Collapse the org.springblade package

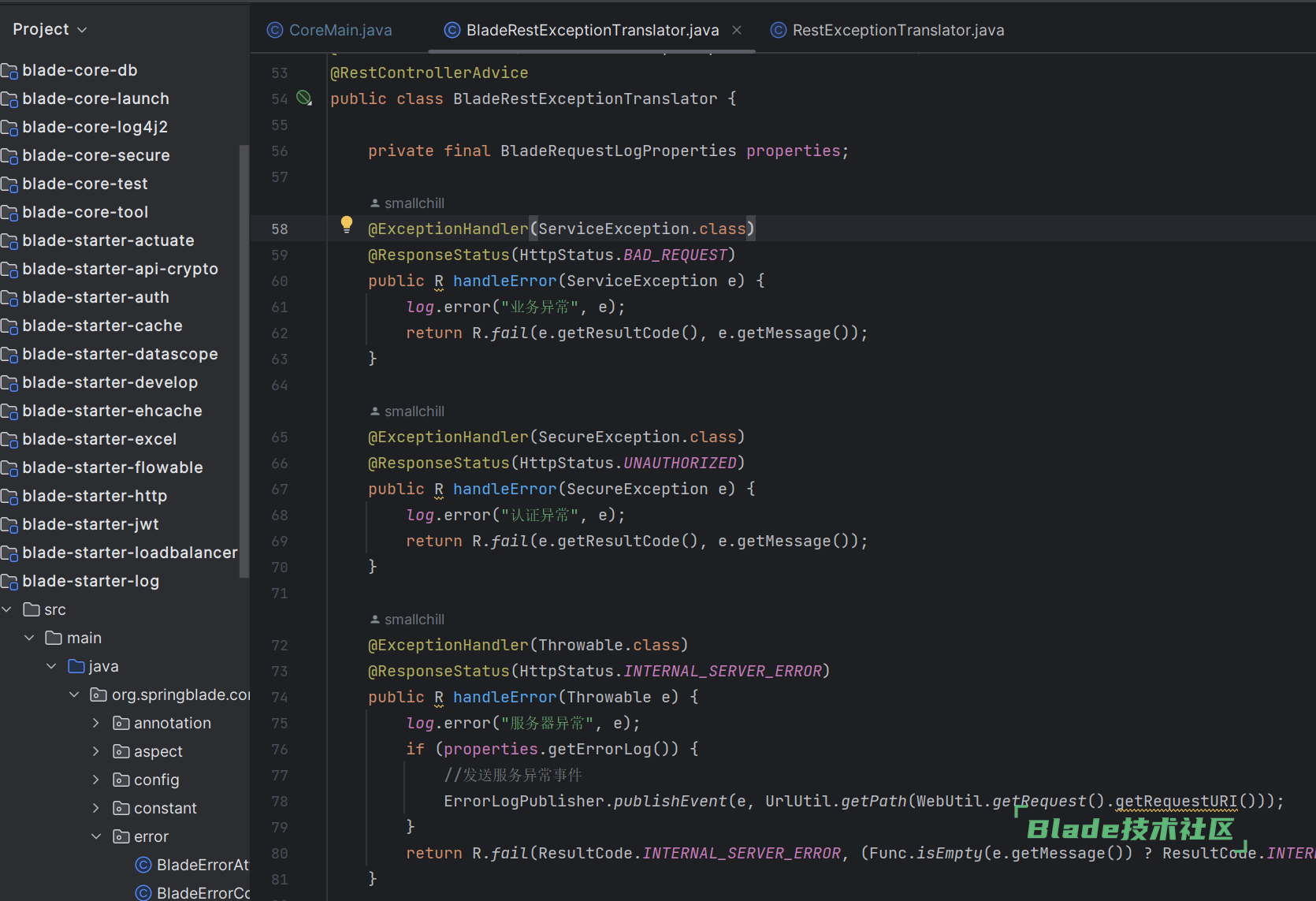(74, 694)
